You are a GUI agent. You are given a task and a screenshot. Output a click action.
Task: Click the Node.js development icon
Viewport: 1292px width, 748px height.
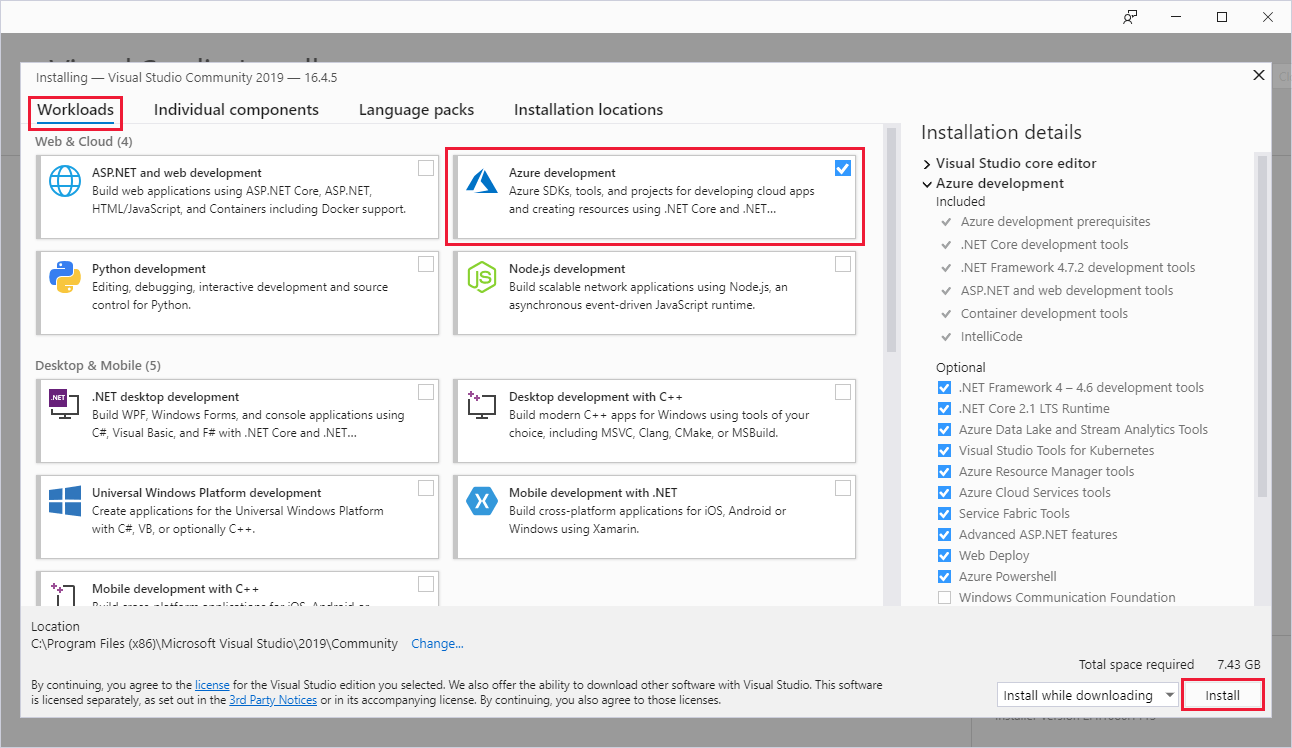coord(482,277)
